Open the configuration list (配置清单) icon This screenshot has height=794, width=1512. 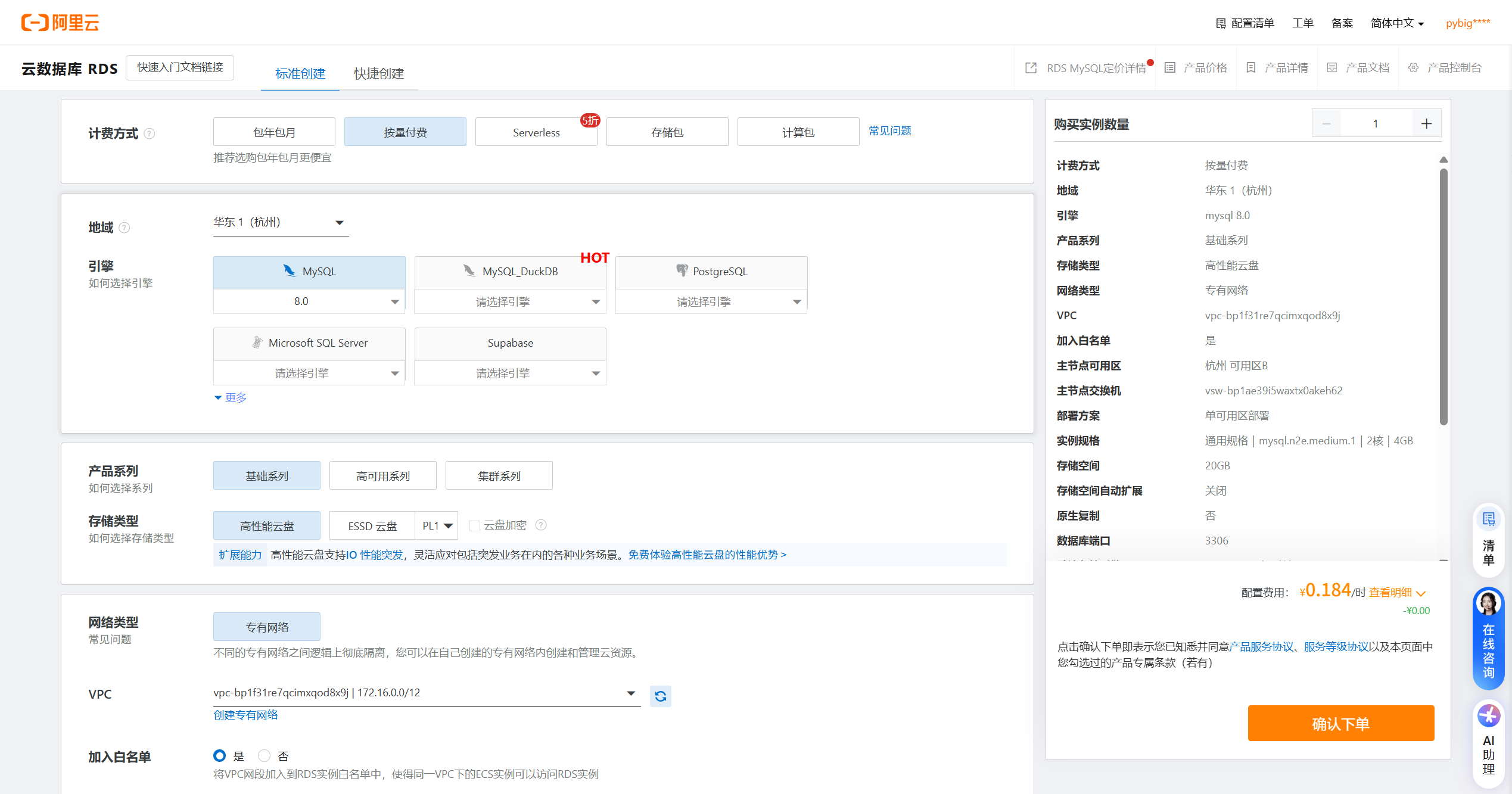1221,23
